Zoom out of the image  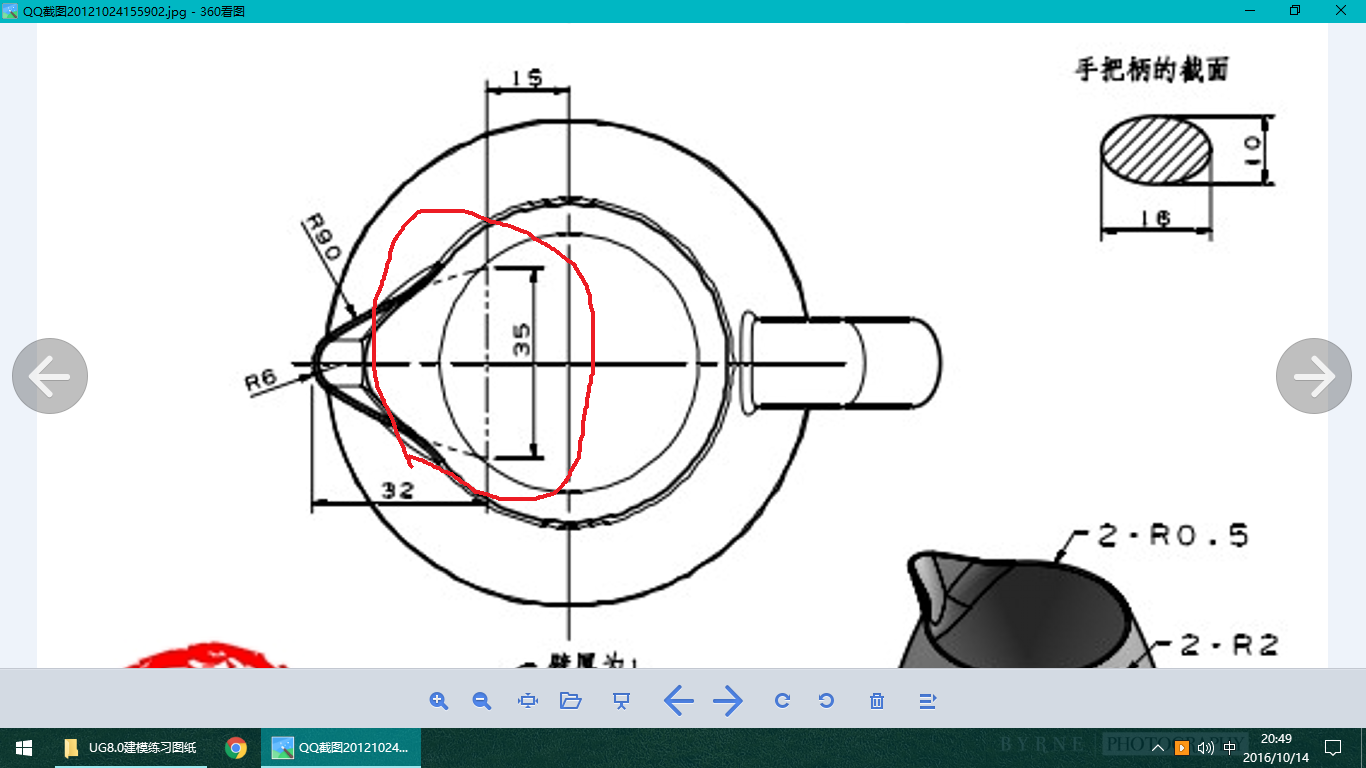click(482, 701)
